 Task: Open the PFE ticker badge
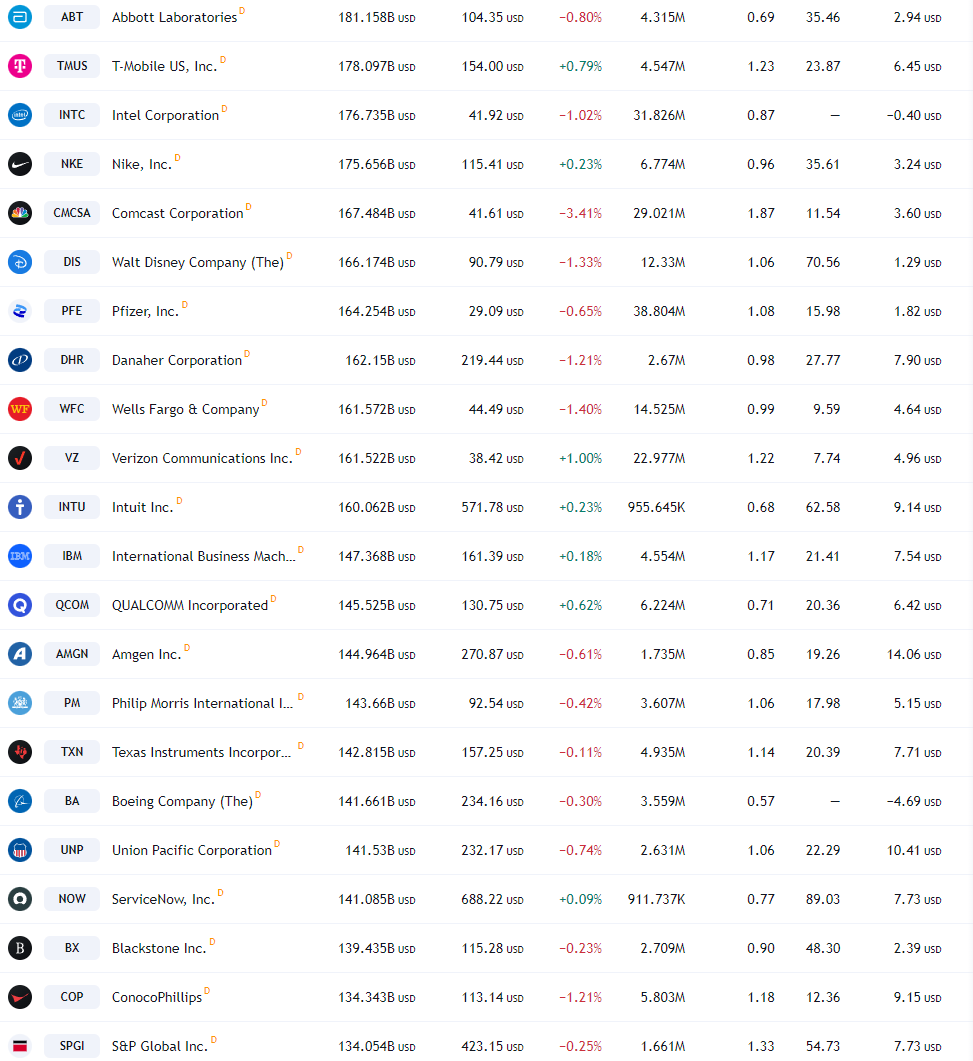click(x=72, y=311)
